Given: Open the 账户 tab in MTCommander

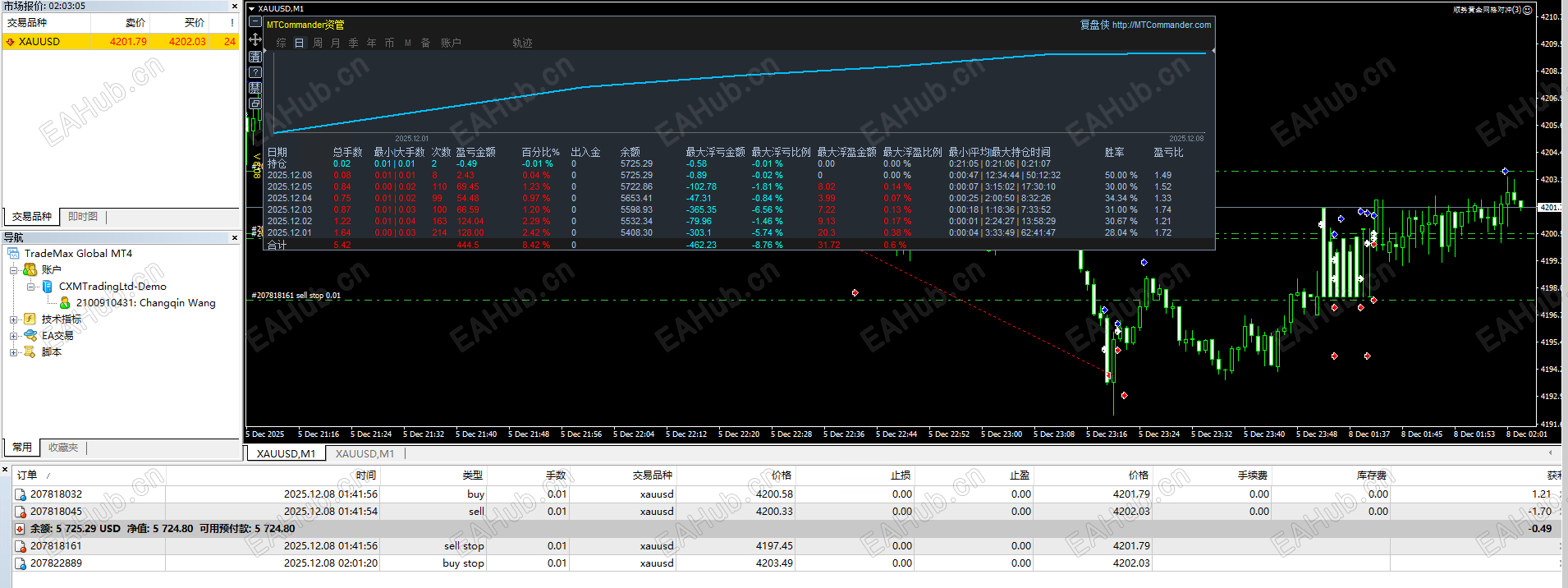Looking at the screenshot, I should point(451,43).
